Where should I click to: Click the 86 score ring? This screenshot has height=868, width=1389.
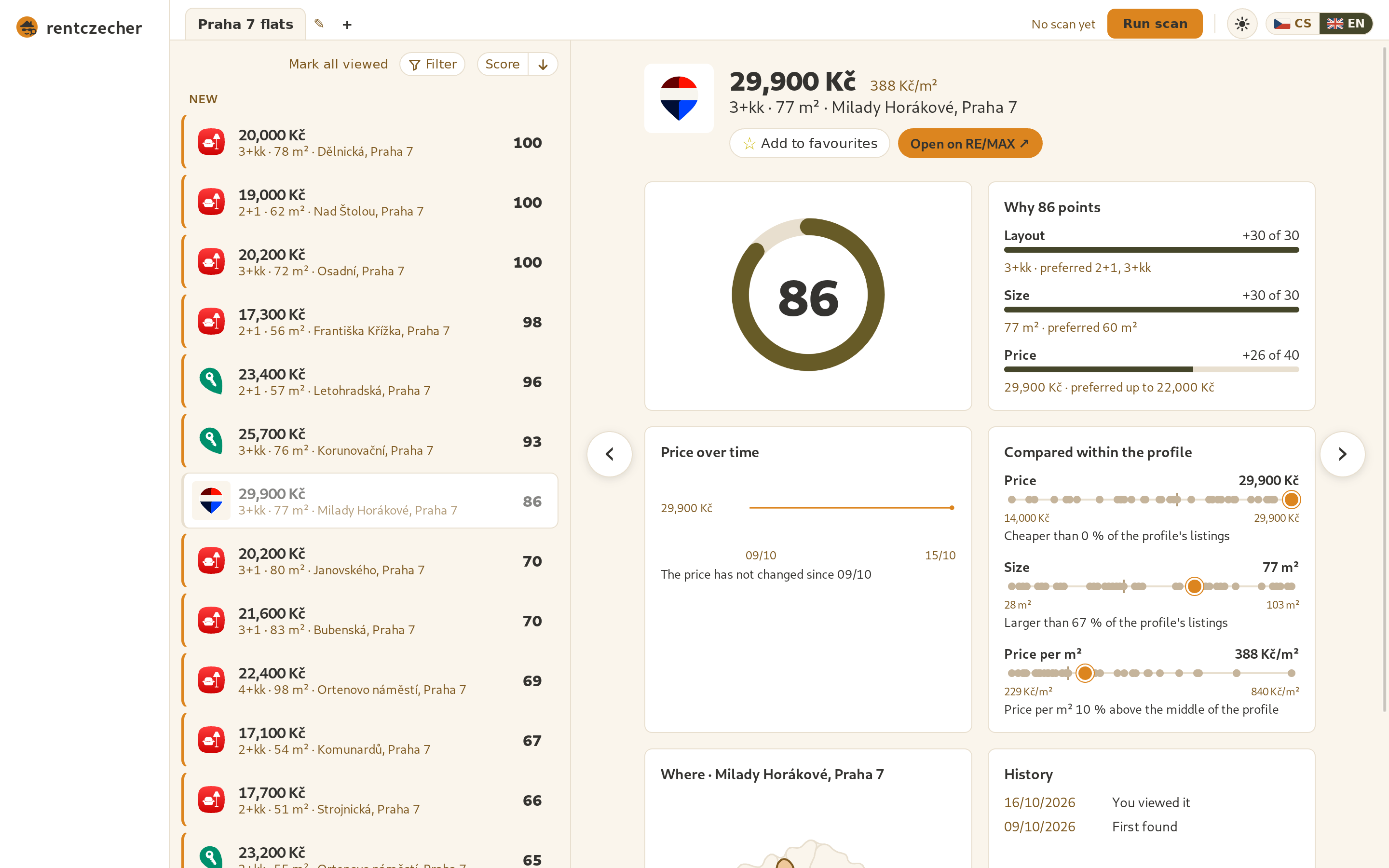click(x=808, y=295)
